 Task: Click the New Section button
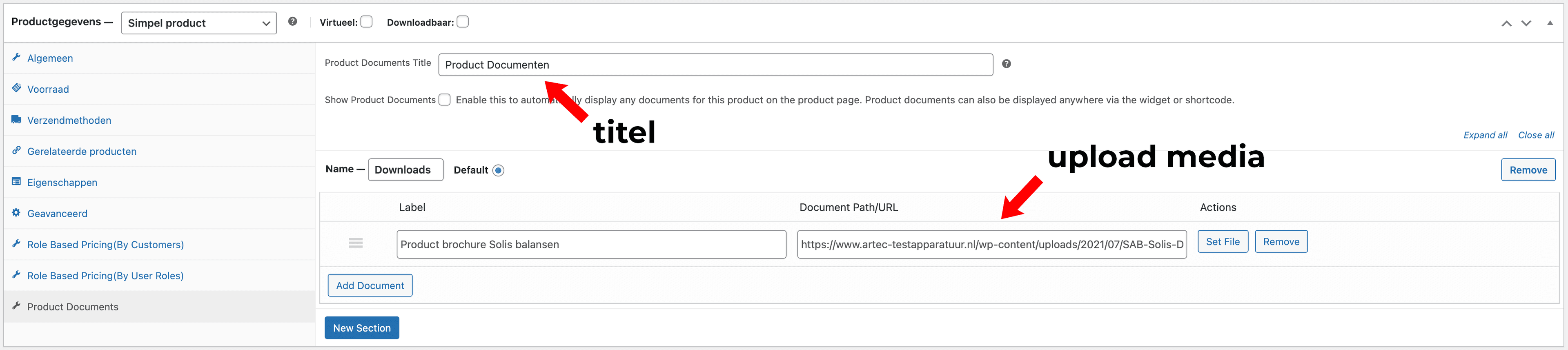point(361,328)
